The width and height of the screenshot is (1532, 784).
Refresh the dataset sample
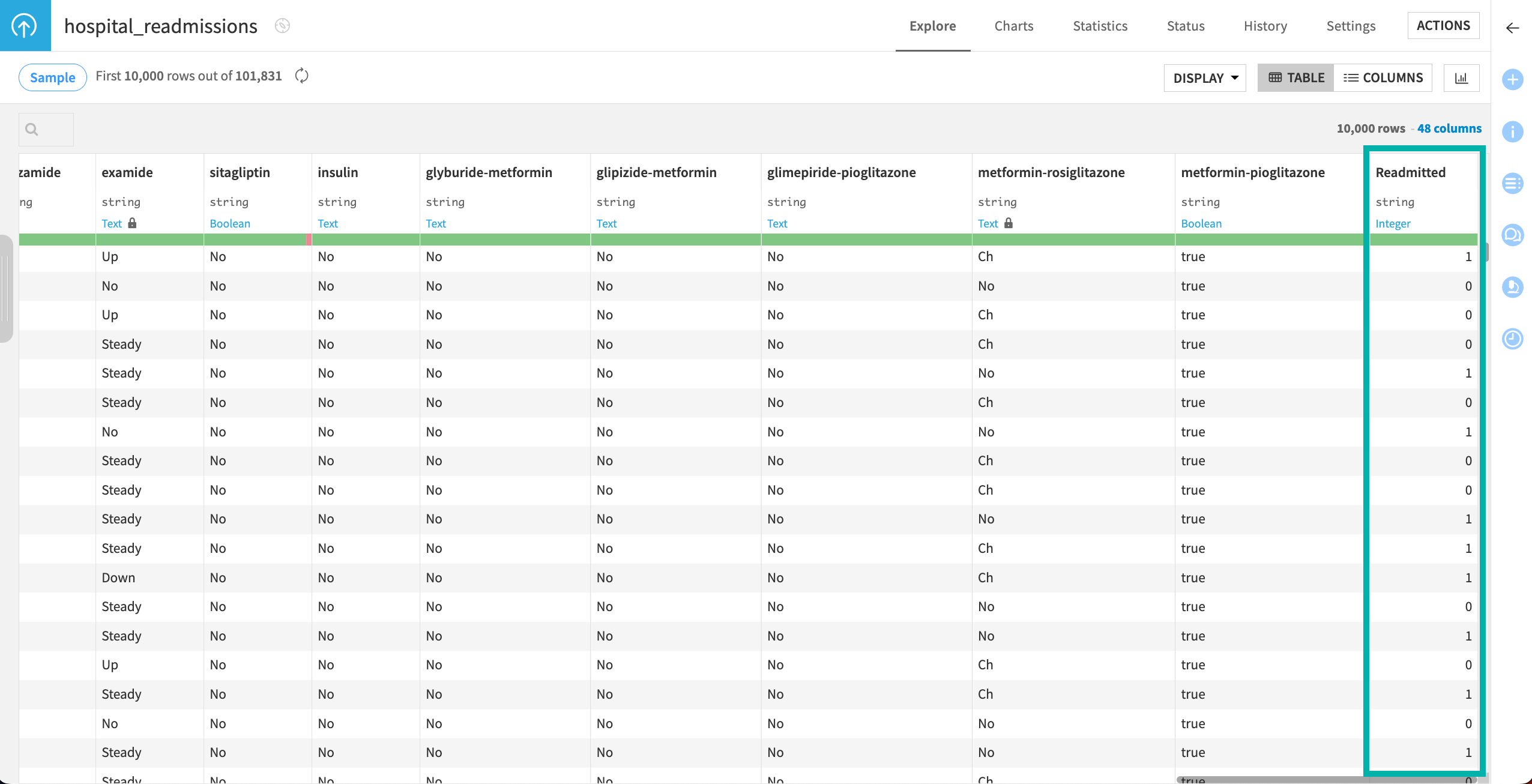pyautogui.click(x=302, y=76)
